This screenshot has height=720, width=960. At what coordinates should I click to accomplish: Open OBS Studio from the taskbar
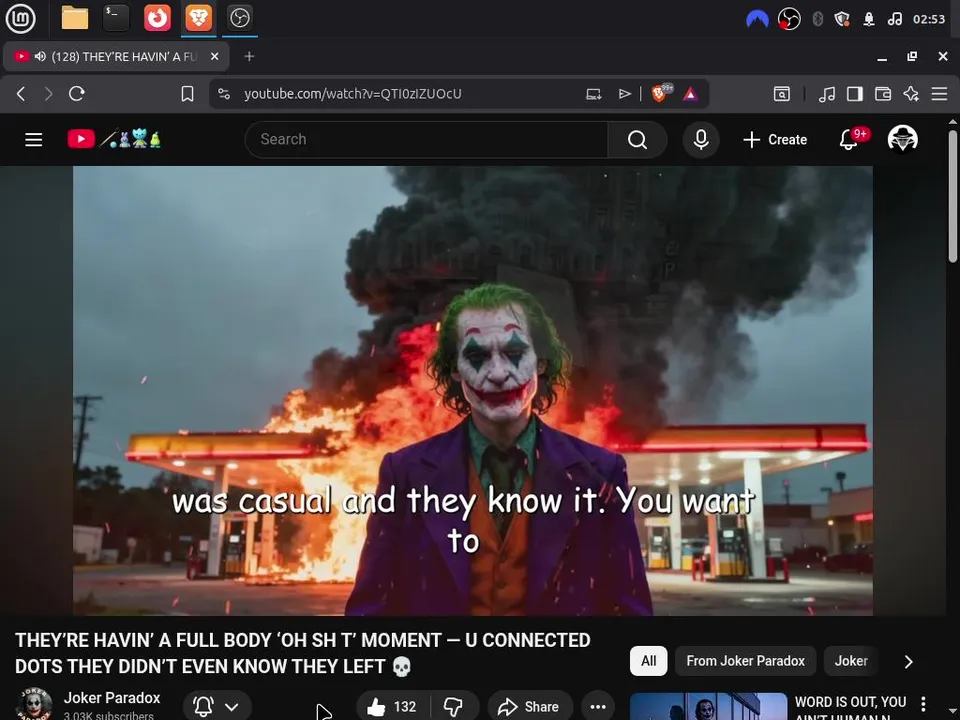(x=239, y=18)
